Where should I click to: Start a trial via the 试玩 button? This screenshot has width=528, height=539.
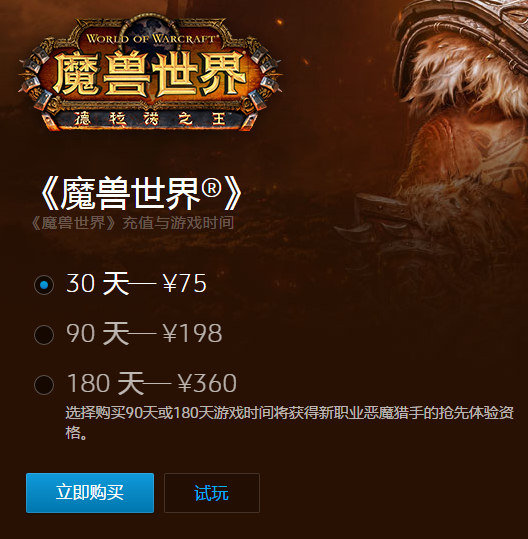[x=212, y=493]
